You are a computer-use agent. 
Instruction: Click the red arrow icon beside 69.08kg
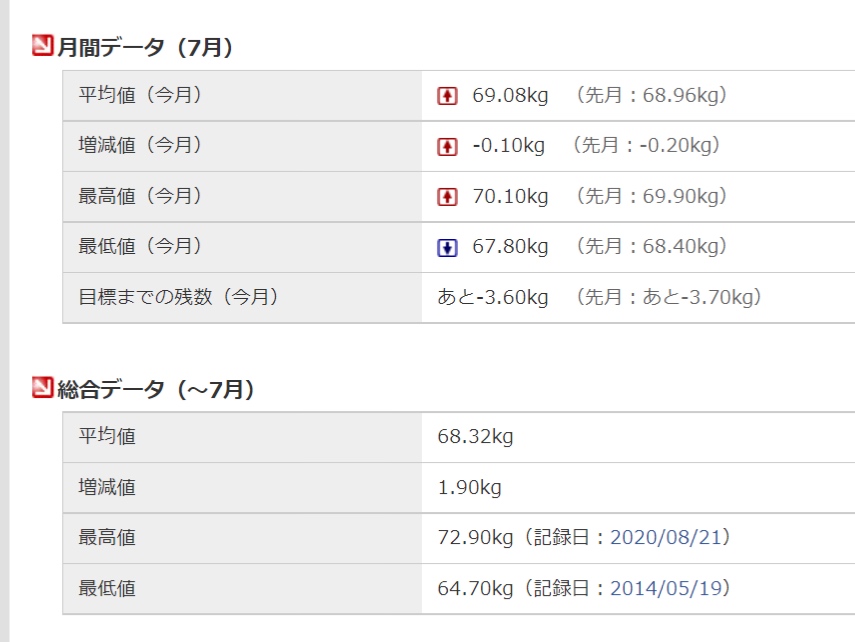[447, 96]
